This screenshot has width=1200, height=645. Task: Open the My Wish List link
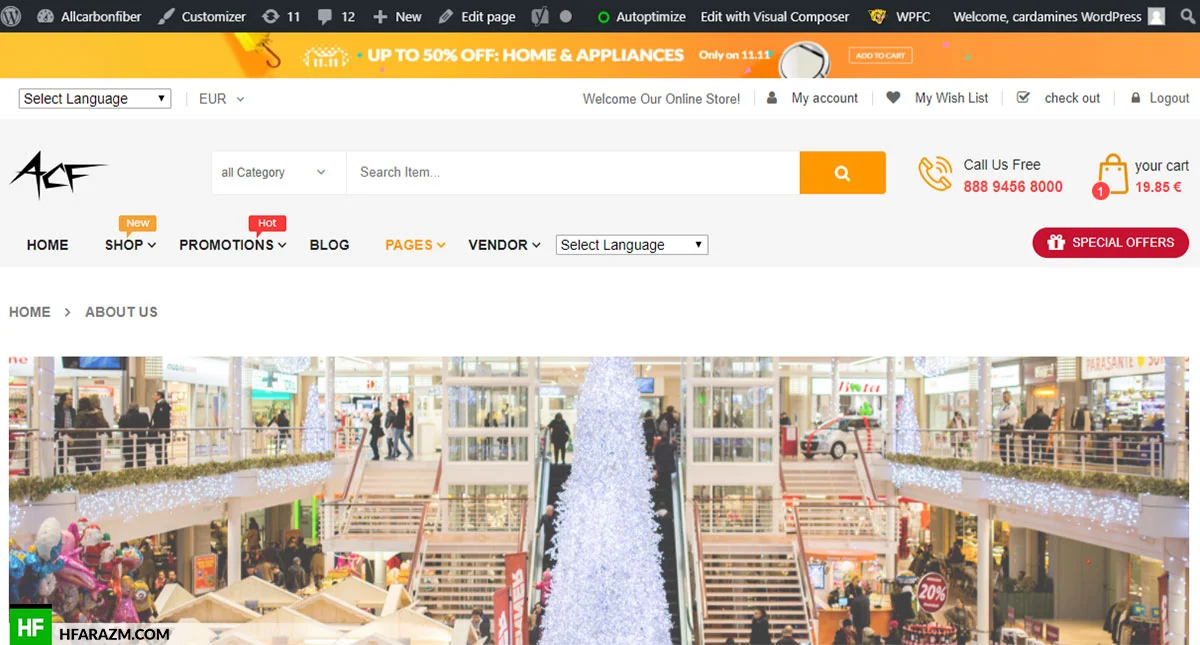coord(952,98)
